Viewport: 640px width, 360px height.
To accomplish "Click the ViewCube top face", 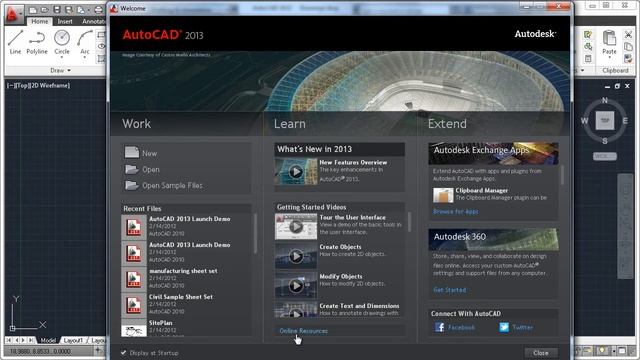I will pyautogui.click(x=604, y=120).
